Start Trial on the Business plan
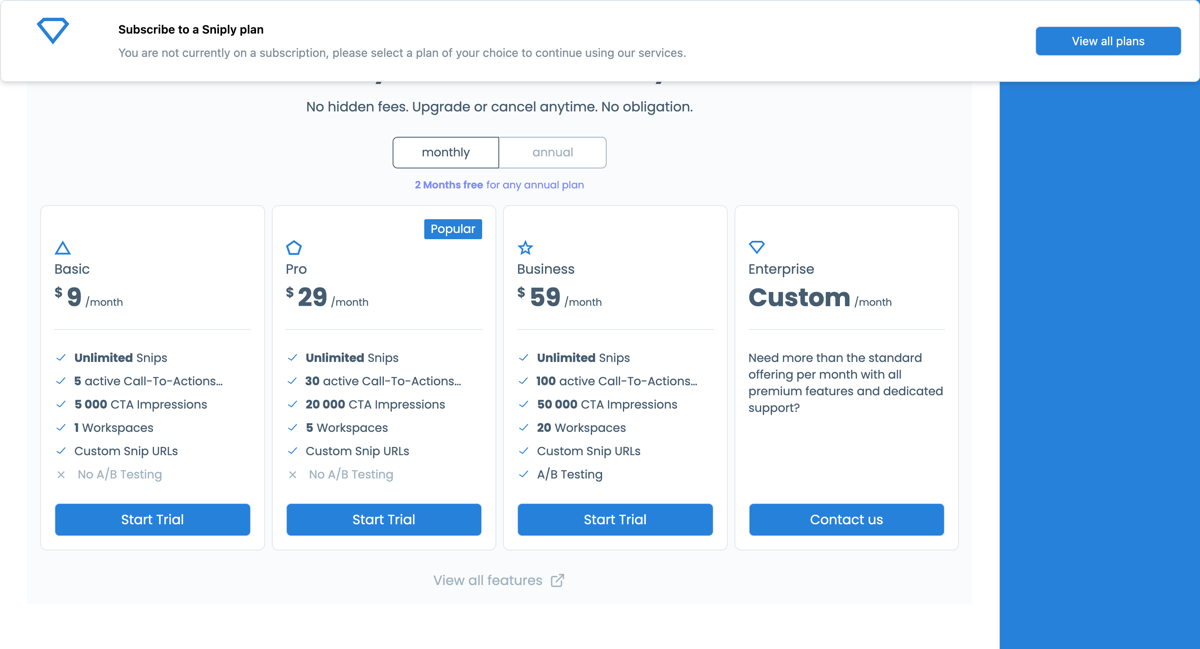1200x649 pixels. (614, 519)
